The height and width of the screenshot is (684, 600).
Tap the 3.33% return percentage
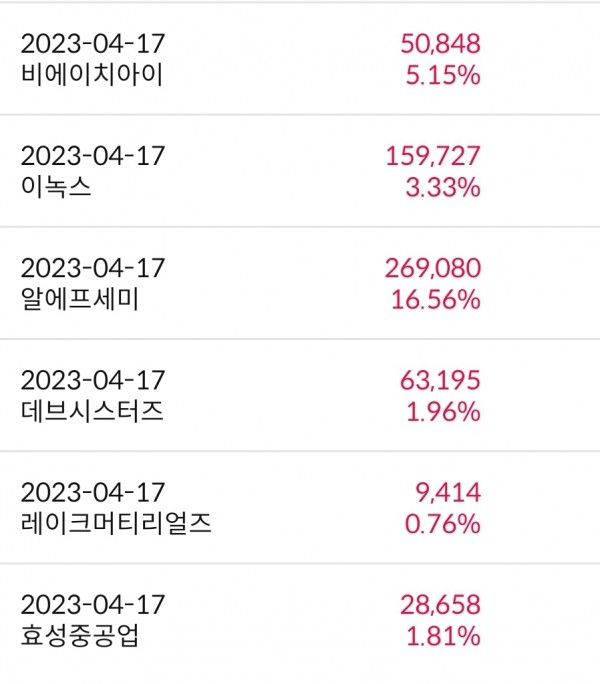443,186
